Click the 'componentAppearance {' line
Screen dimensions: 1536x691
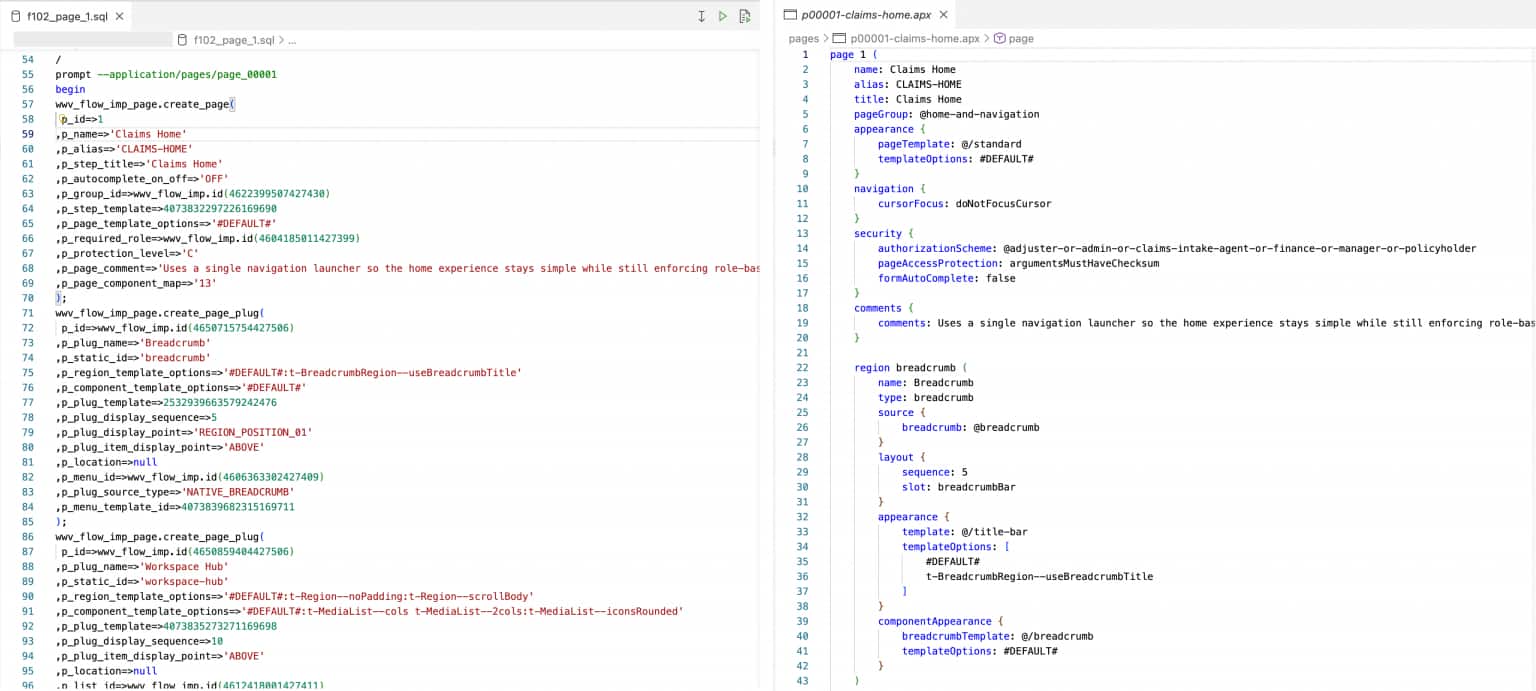(940, 622)
